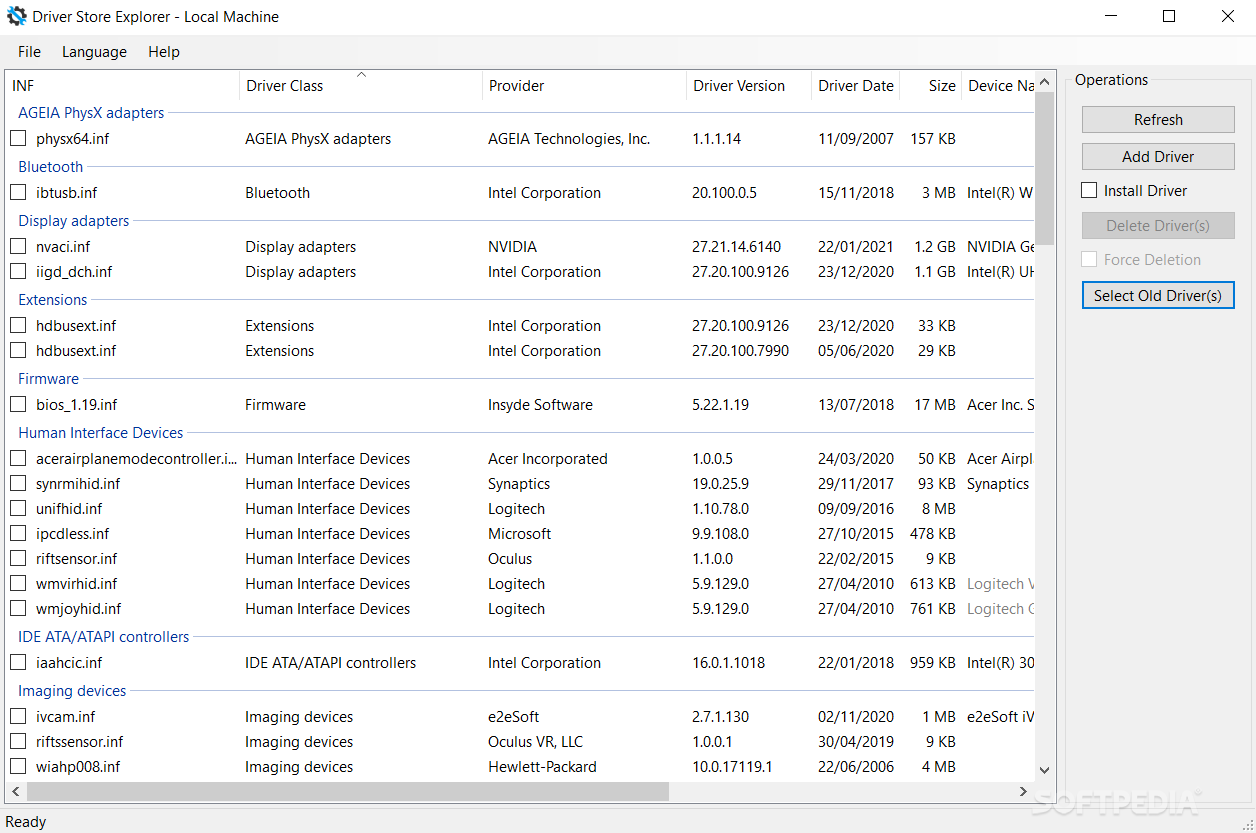Tick the iaahcic.inf checkbox
Viewport: 1256px width, 833px height.
(x=18, y=663)
